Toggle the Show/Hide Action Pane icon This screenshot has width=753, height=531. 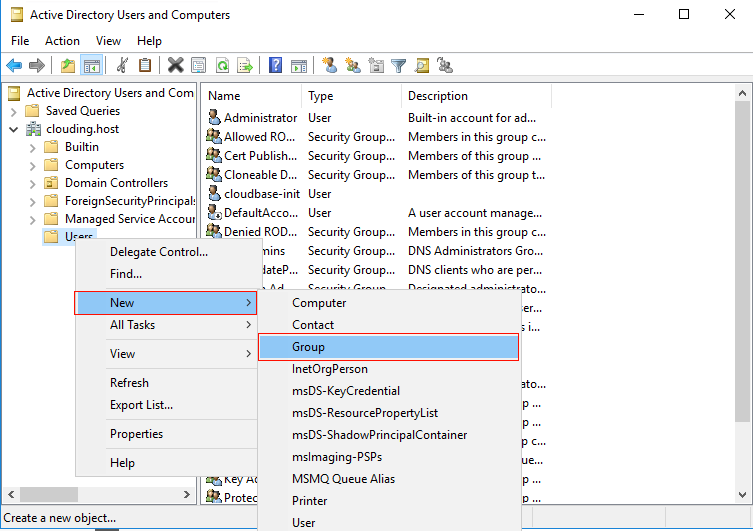tap(299, 65)
